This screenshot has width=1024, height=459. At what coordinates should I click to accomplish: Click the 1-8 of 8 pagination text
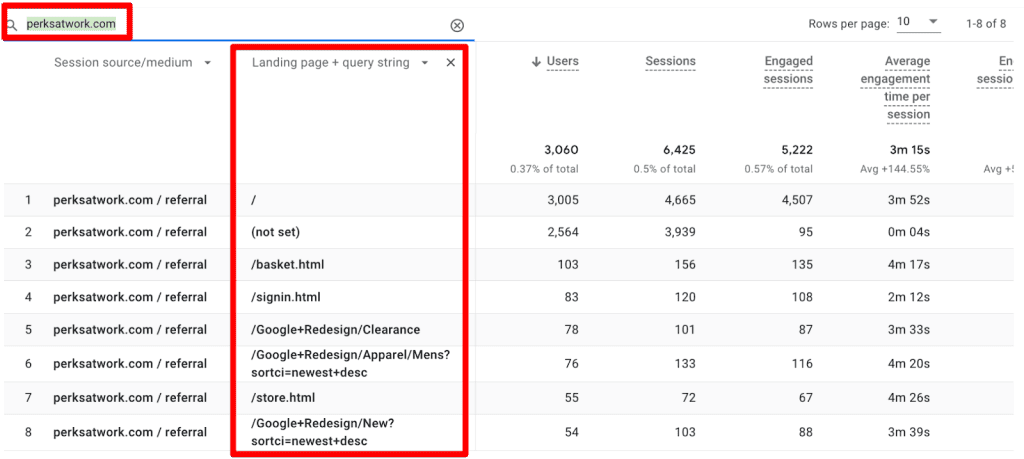986,24
